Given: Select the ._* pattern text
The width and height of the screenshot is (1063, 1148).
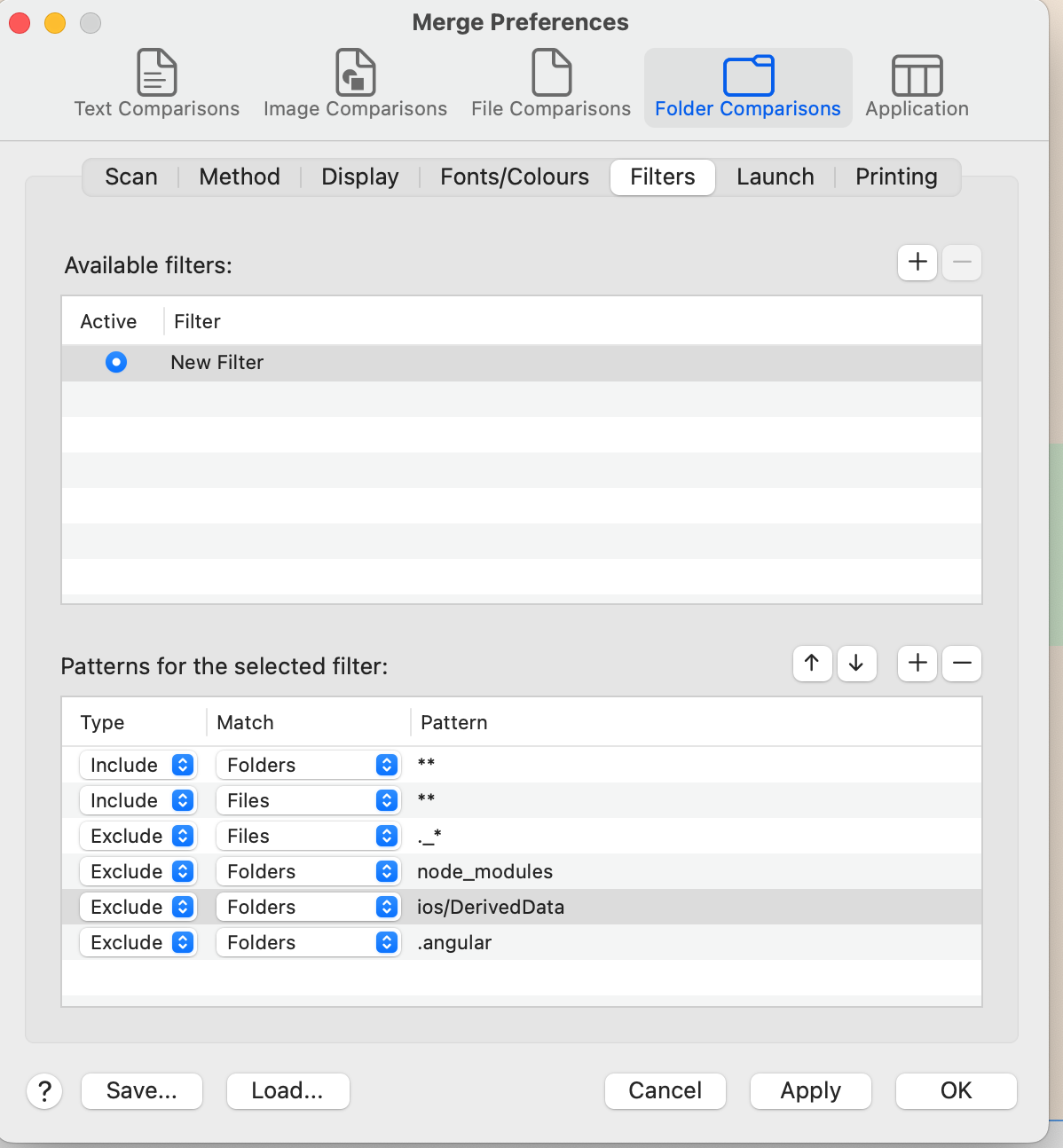Looking at the screenshot, I should (429, 836).
